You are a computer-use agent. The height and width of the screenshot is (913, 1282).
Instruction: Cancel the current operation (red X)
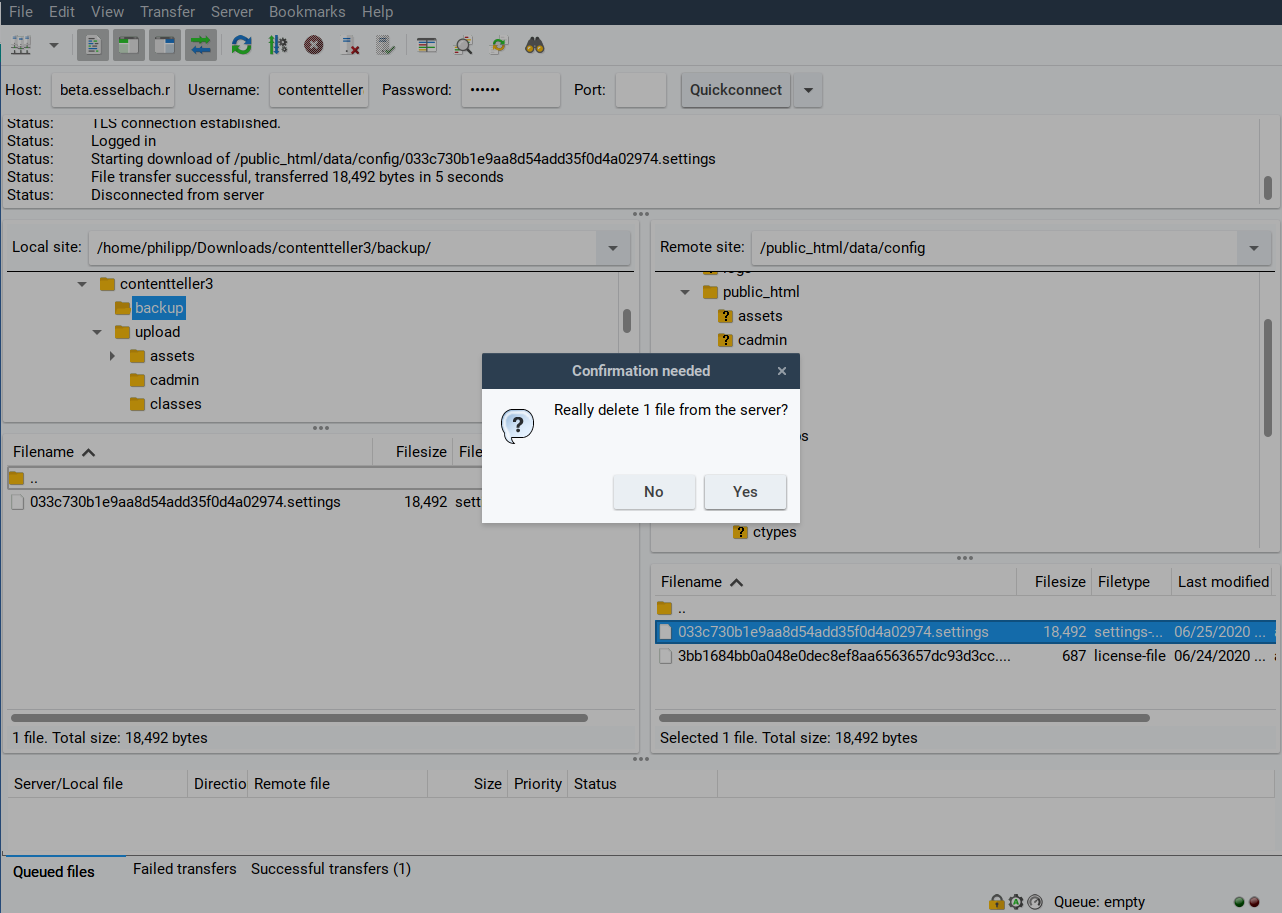[x=314, y=45]
